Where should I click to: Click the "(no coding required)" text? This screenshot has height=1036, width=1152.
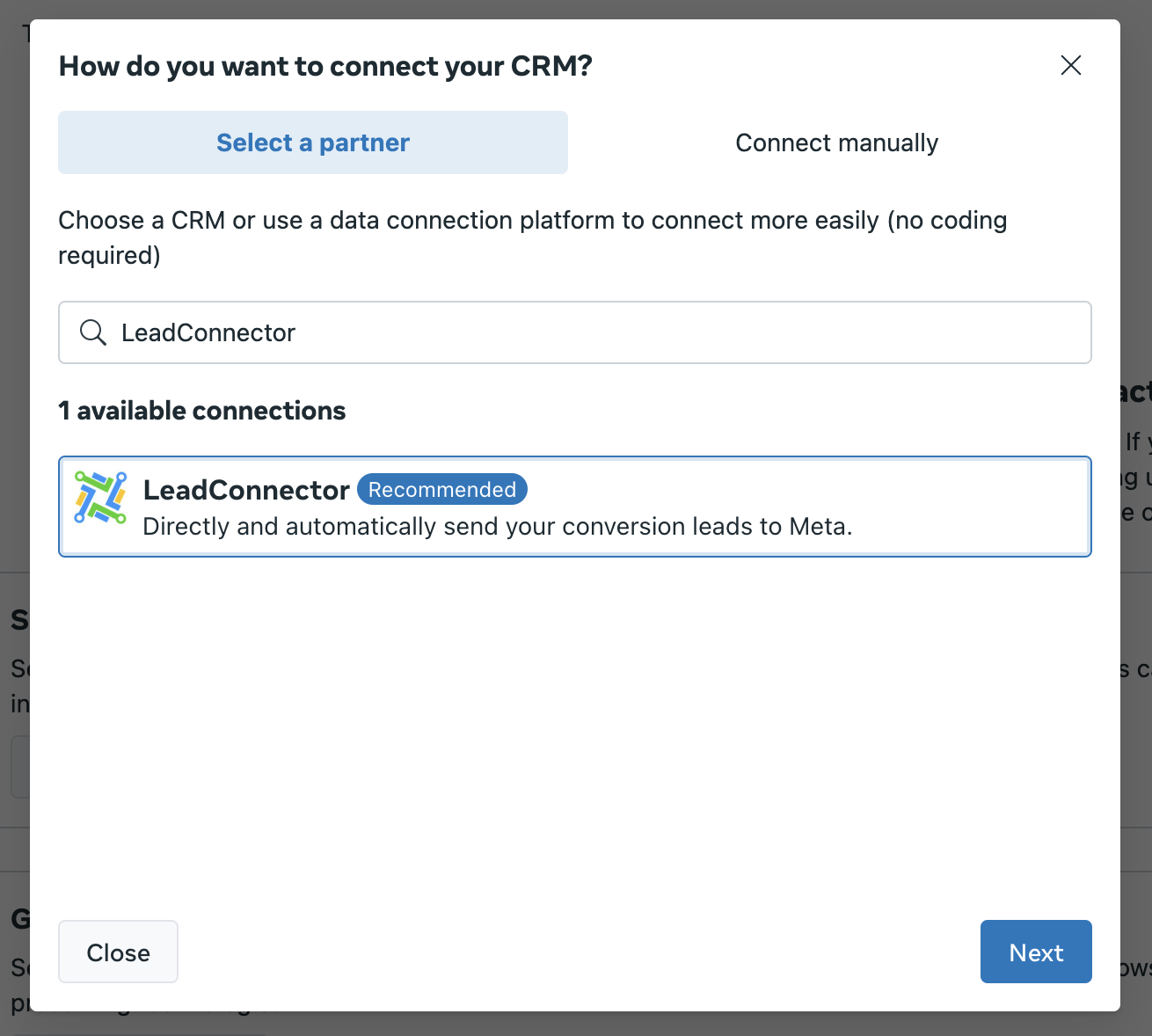coord(946,221)
